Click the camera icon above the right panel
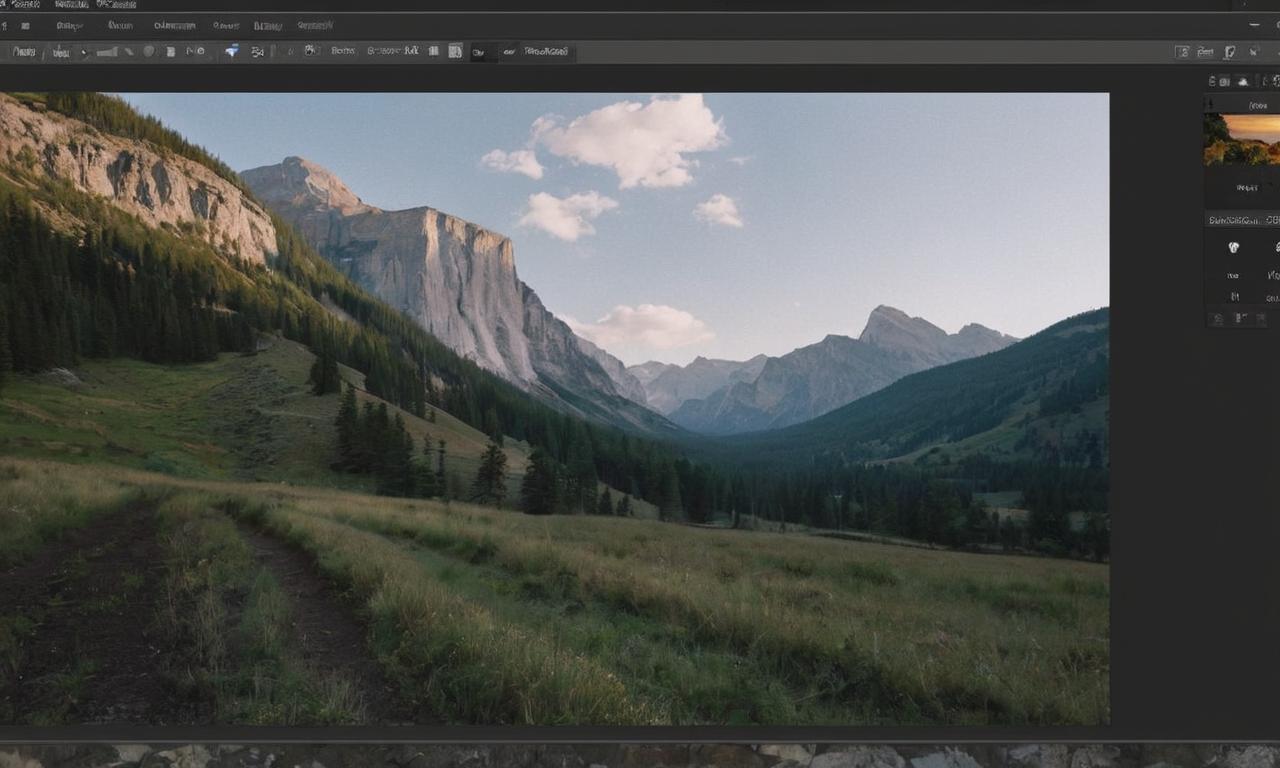 pos(1226,81)
